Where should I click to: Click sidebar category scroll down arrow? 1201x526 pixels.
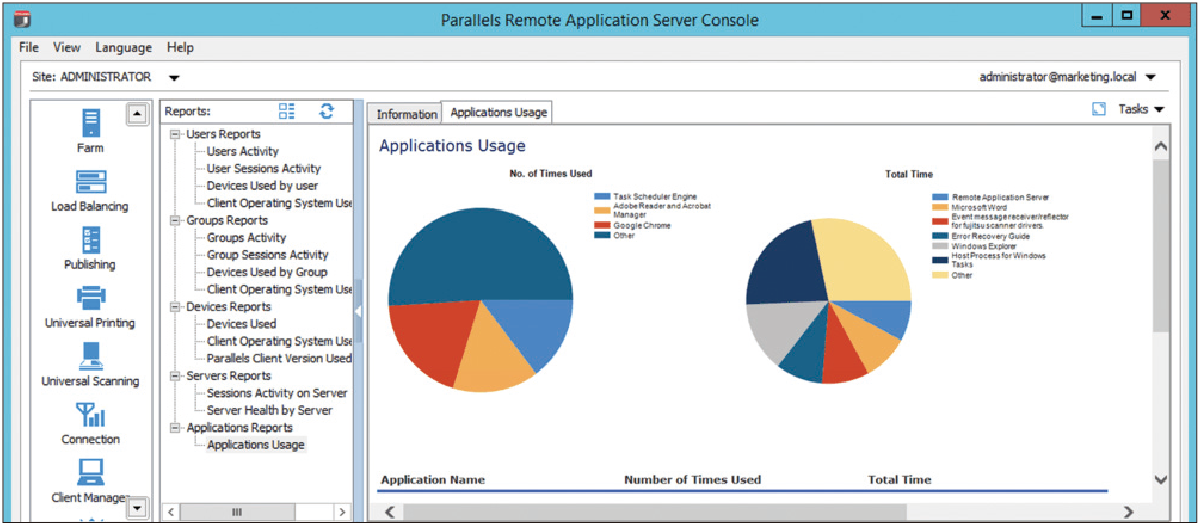(137, 508)
